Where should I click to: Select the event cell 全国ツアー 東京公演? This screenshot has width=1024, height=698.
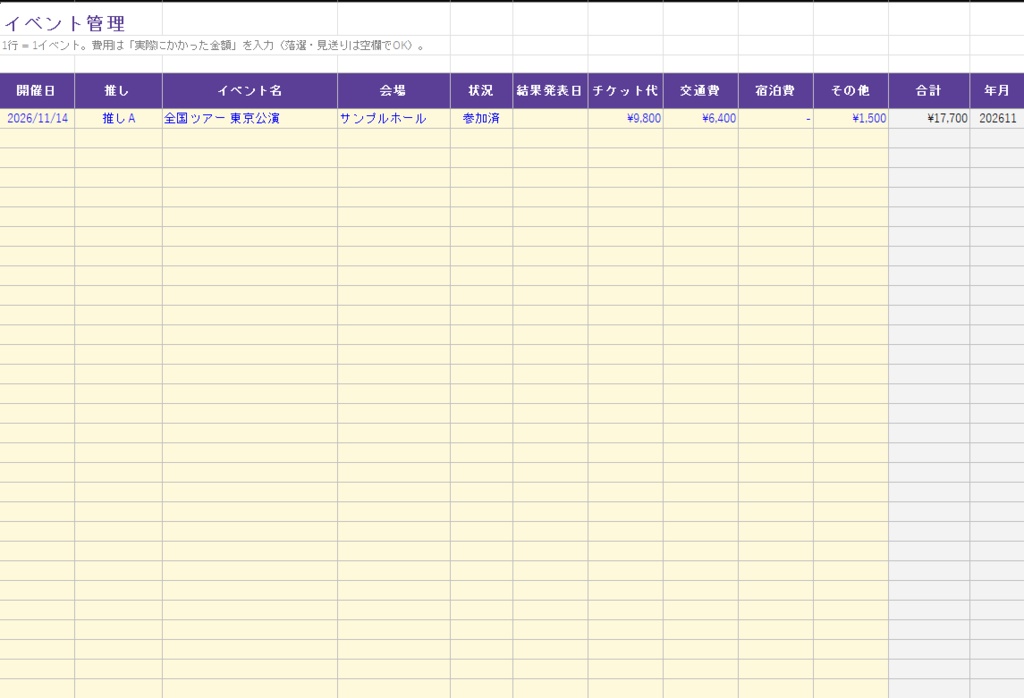click(x=249, y=118)
